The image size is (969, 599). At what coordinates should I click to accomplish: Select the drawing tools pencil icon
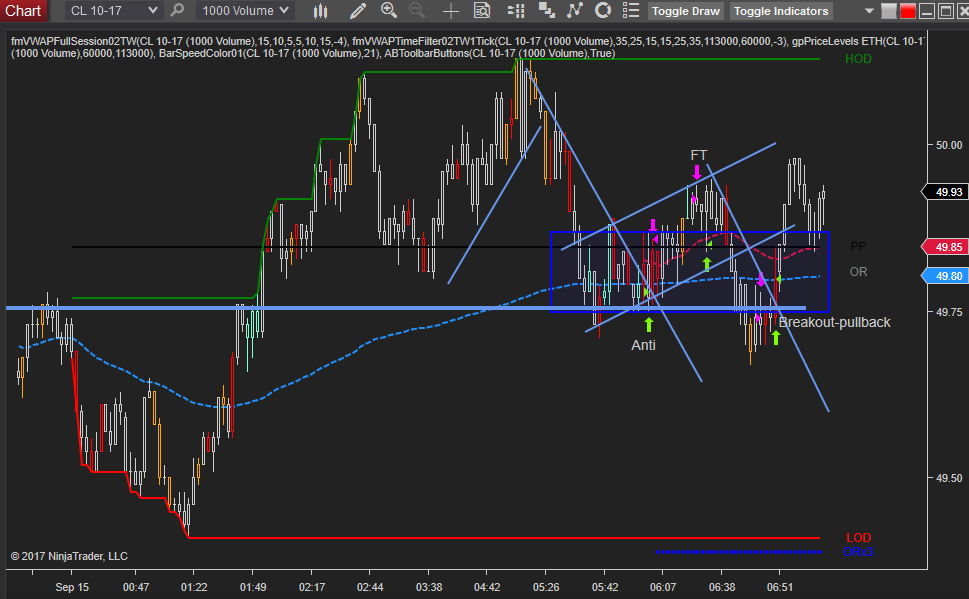coord(358,11)
